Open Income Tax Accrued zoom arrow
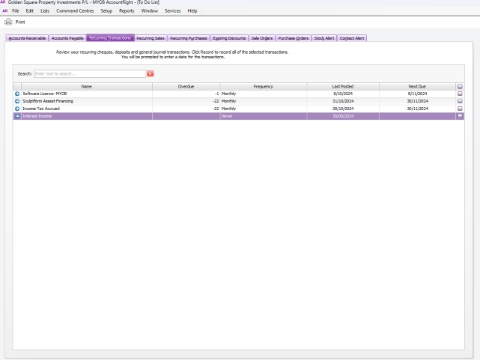The image size is (480, 360). (17, 109)
